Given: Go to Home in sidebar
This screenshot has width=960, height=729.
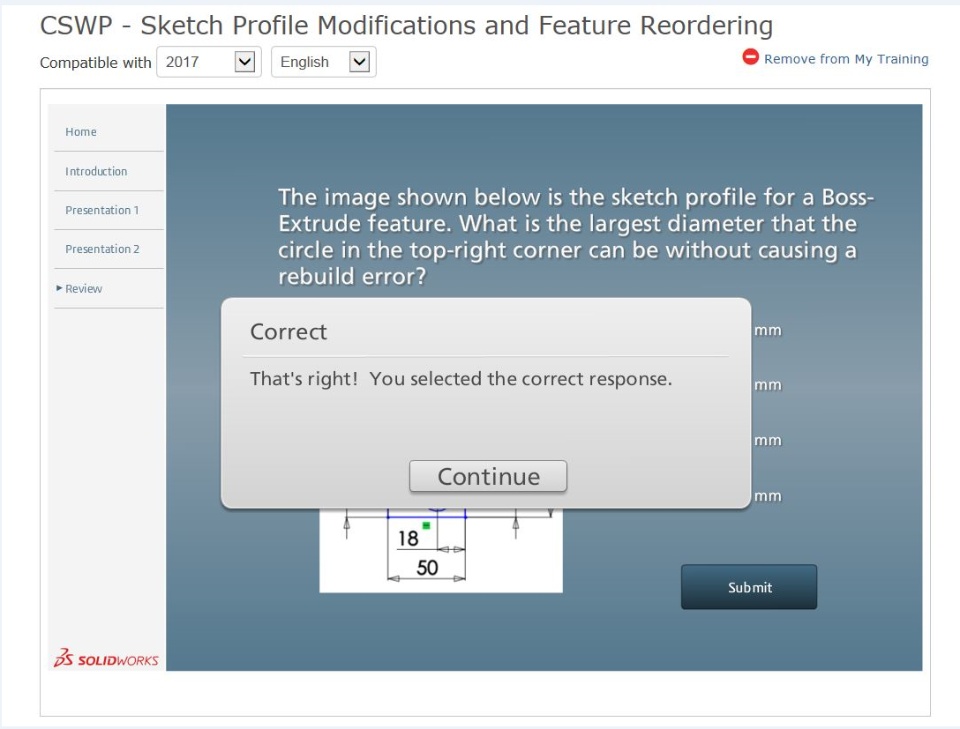Looking at the screenshot, I should pos(81,132).
